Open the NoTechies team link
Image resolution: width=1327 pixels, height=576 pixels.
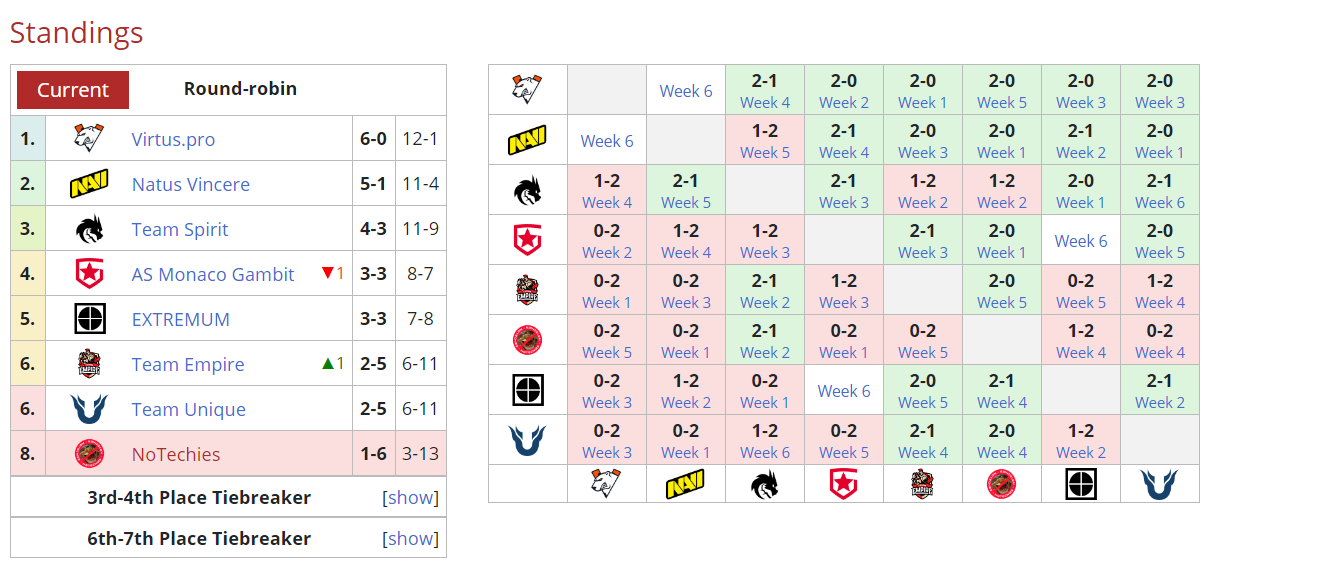coord(176,455)
